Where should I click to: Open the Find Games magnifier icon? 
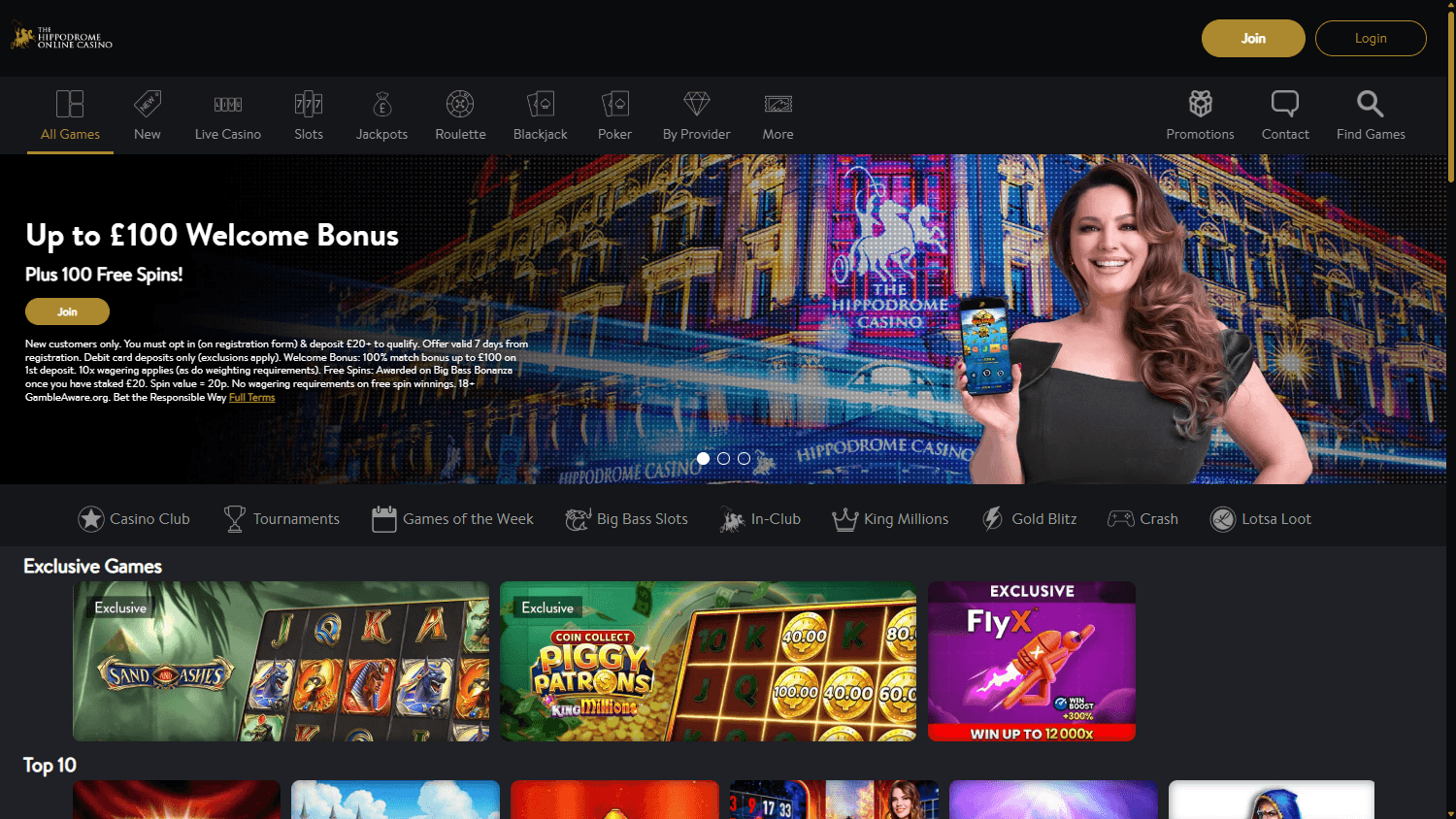[x=1371, y=104]
